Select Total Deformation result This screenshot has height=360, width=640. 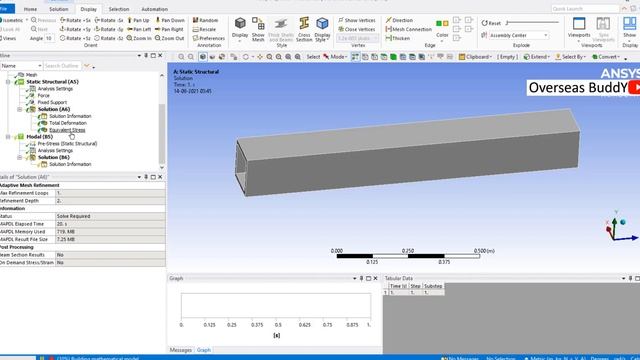point(68,123)
